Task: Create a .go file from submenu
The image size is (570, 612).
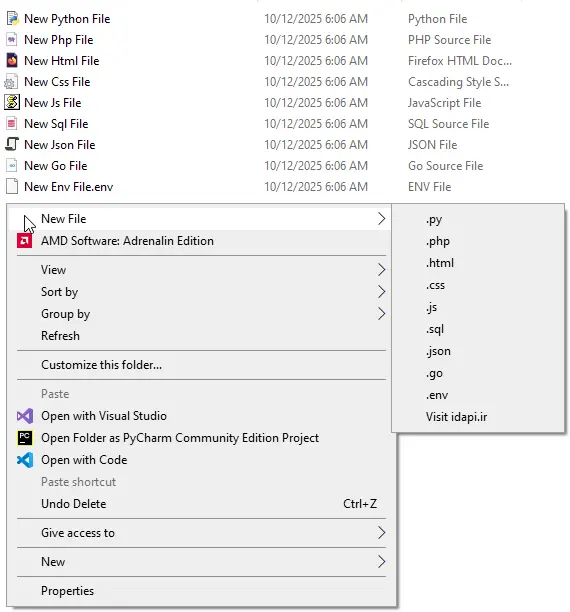Action: click(x=478, y=373)
